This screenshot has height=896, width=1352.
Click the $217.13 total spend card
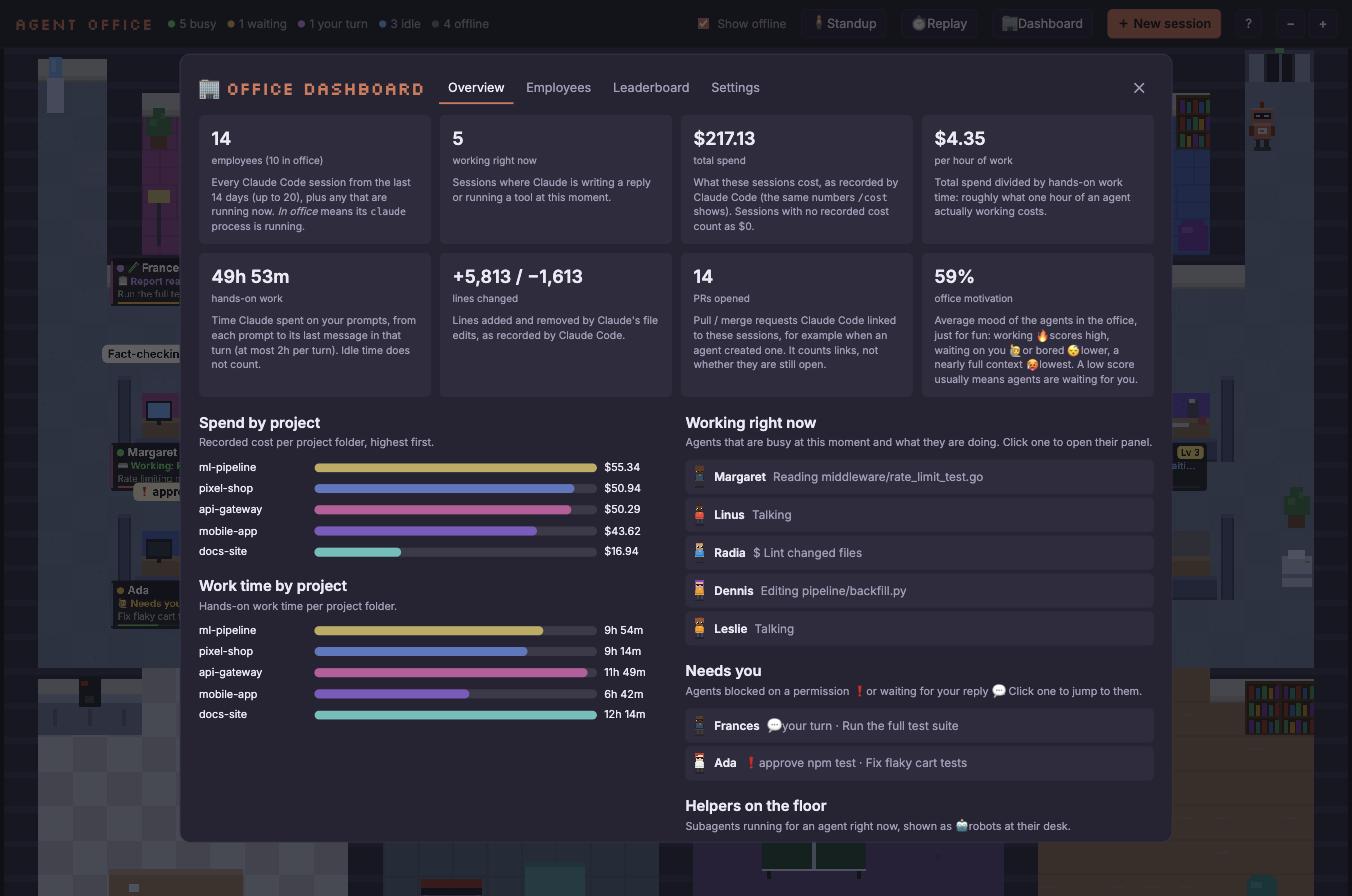(x=797, y=180)
